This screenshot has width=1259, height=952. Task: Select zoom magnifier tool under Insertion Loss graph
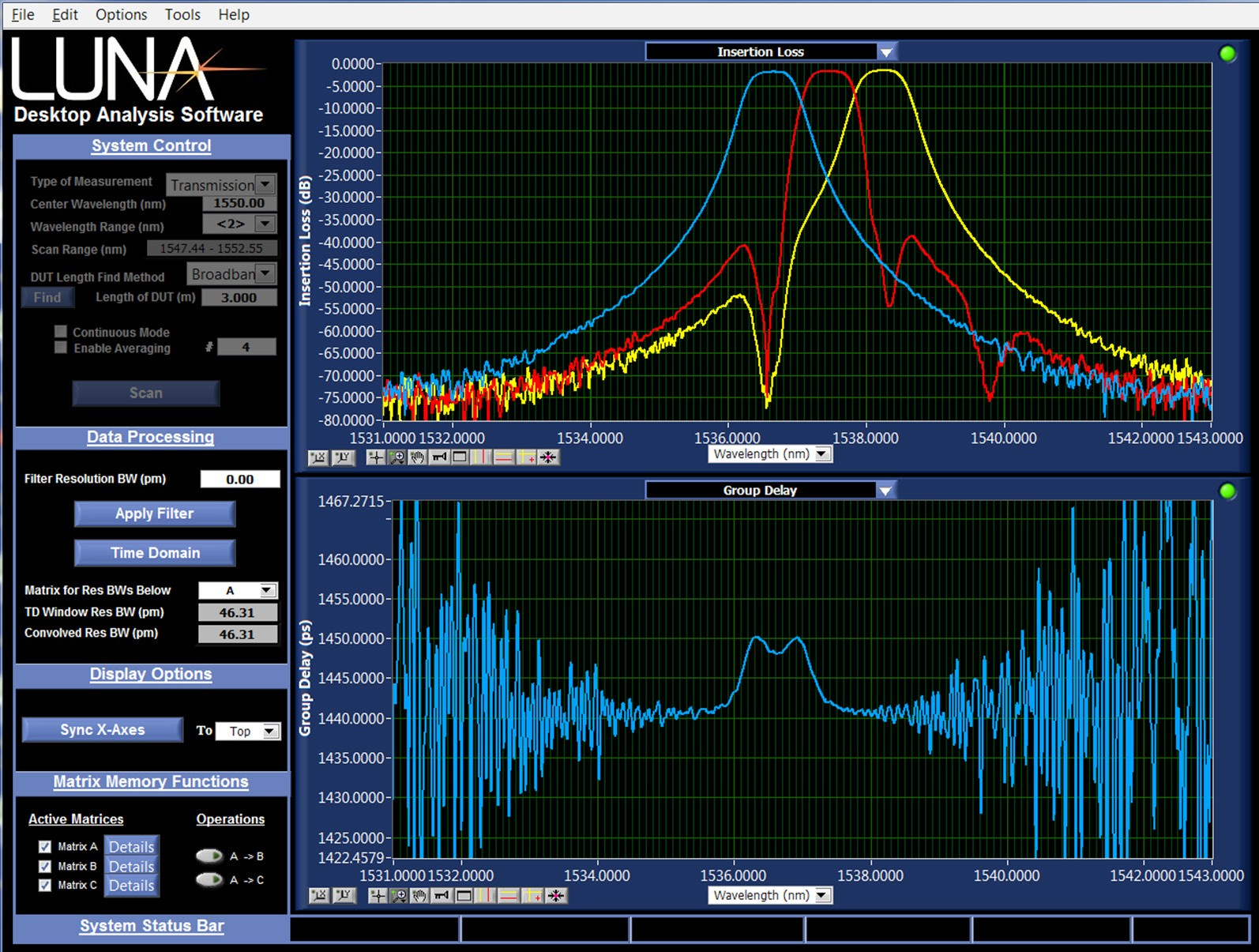point(396,457)
